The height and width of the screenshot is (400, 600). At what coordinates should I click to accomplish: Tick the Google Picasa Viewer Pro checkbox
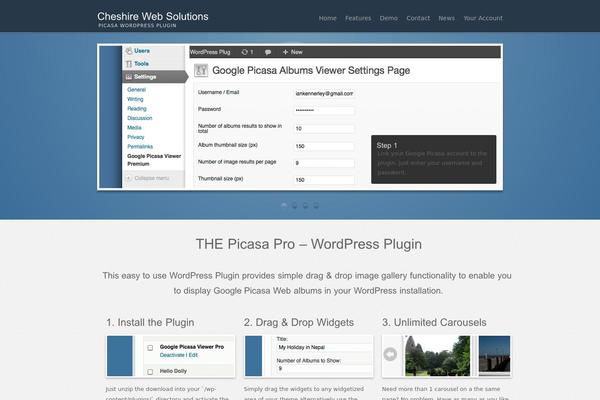click(x=150, y=348)
